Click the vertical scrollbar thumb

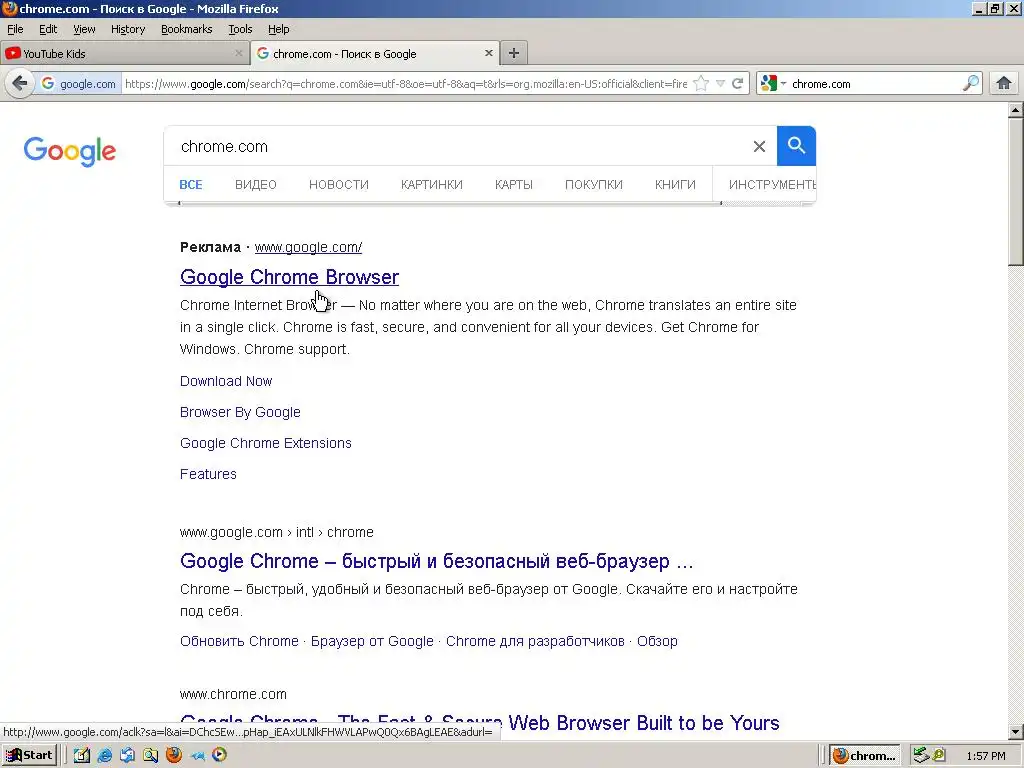[1016, 191]
